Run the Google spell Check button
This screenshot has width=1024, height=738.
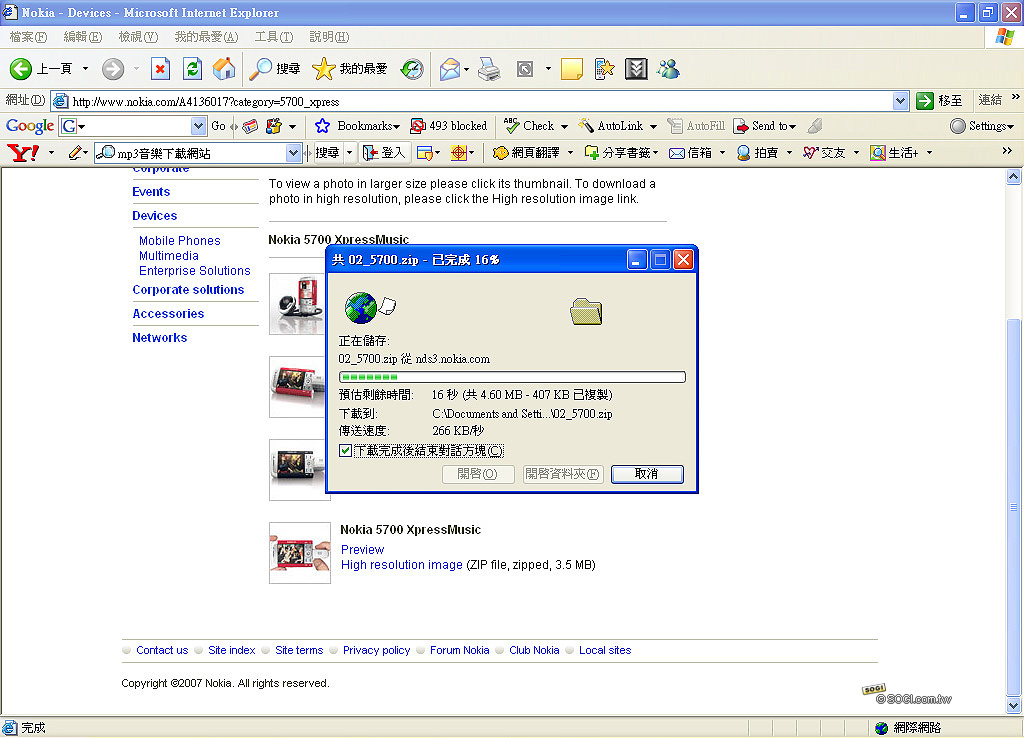pyautogui.click(x=528, y=126)
